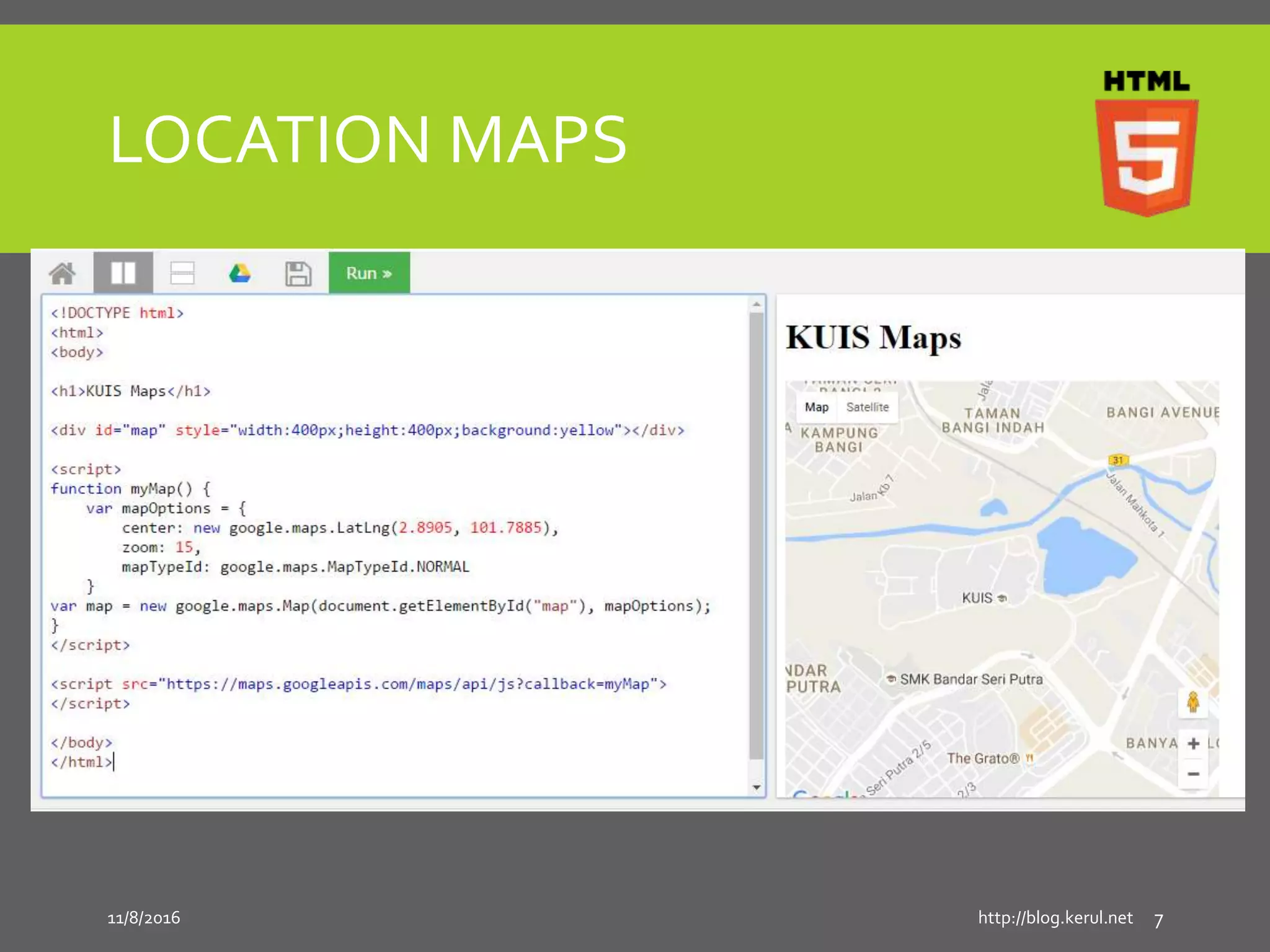The image size is (1270, 952).
Task: Run the code with the Run button
Action: 369,273
